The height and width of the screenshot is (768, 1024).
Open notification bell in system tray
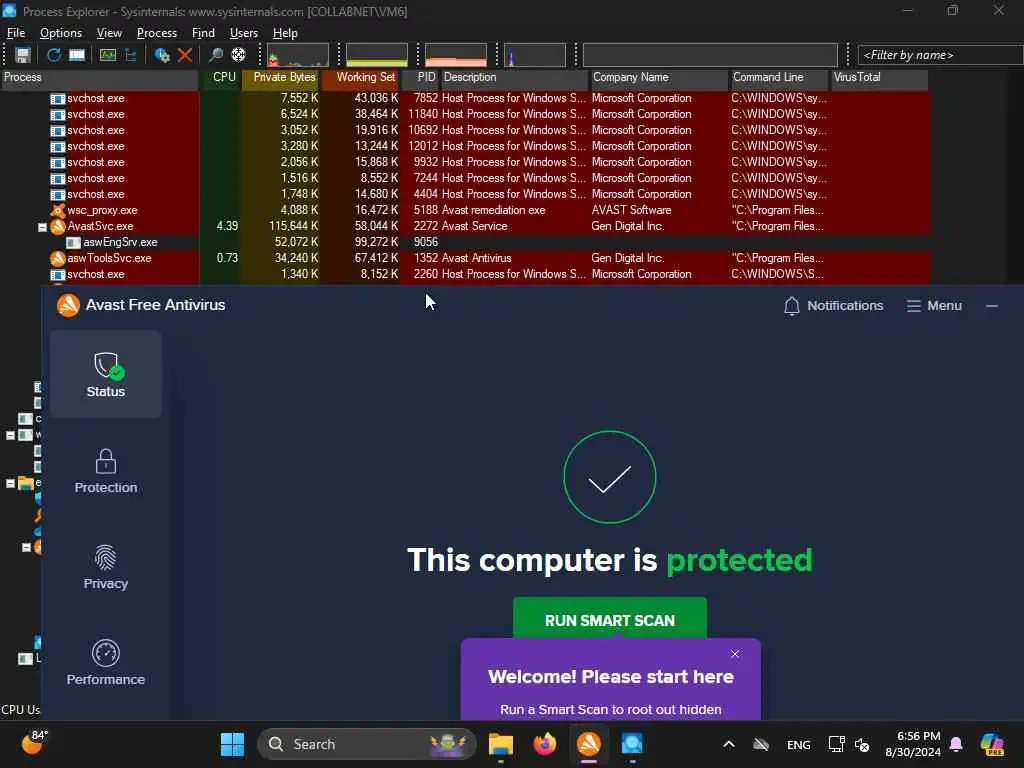point(956,744)
